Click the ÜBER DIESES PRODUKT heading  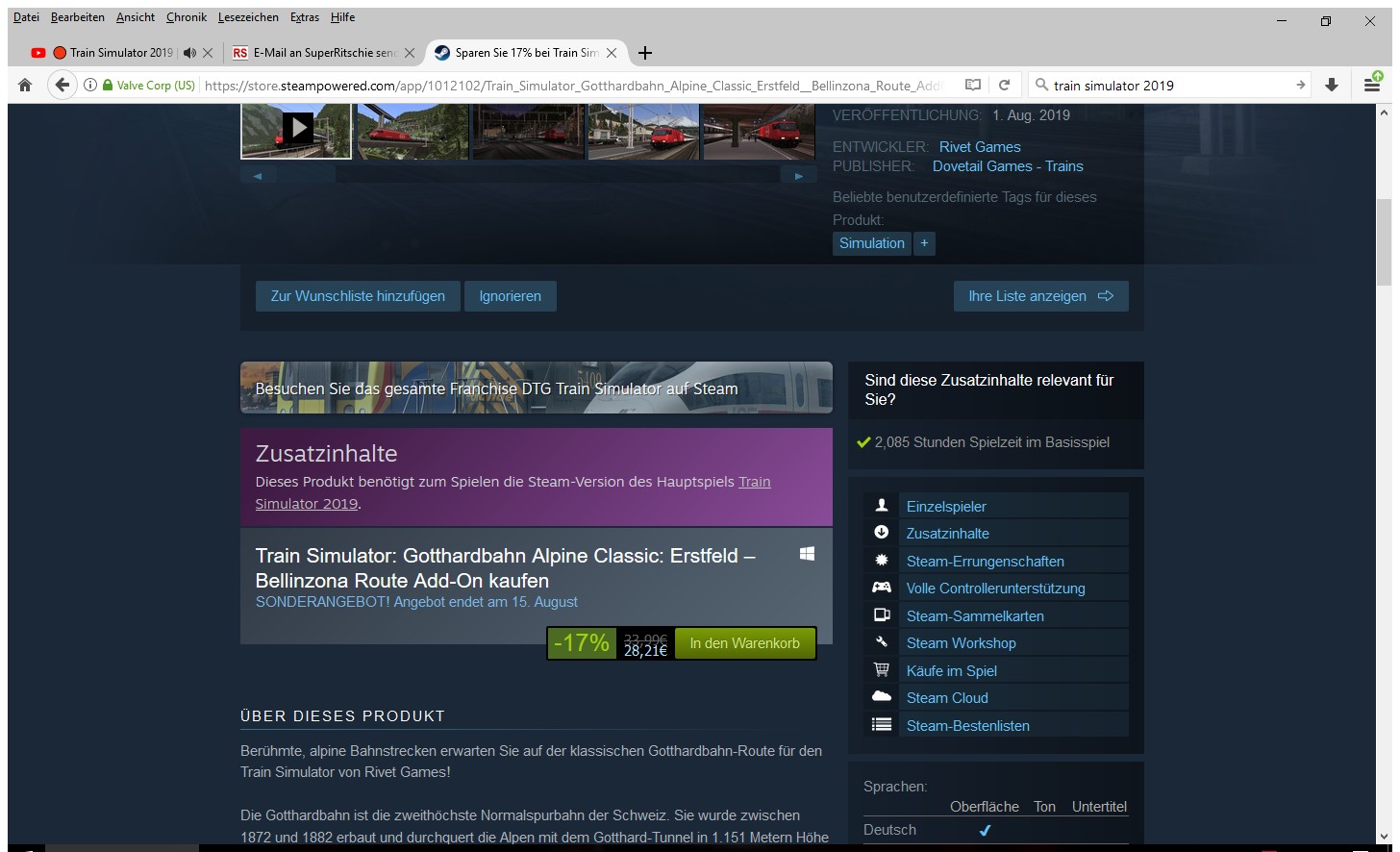[x=342, y=716]
